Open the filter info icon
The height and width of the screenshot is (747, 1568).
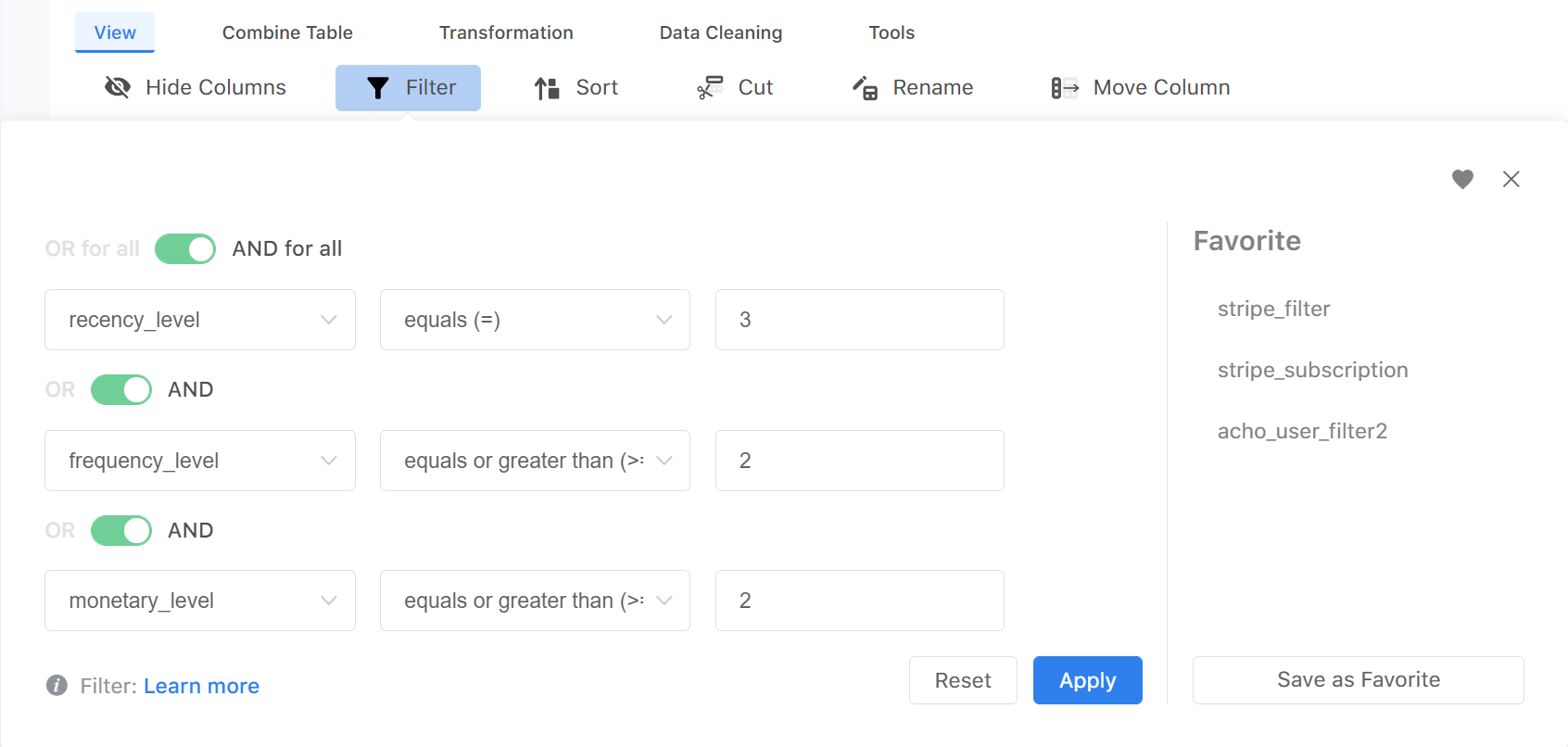pyautogui.click(x=57, y=686)
